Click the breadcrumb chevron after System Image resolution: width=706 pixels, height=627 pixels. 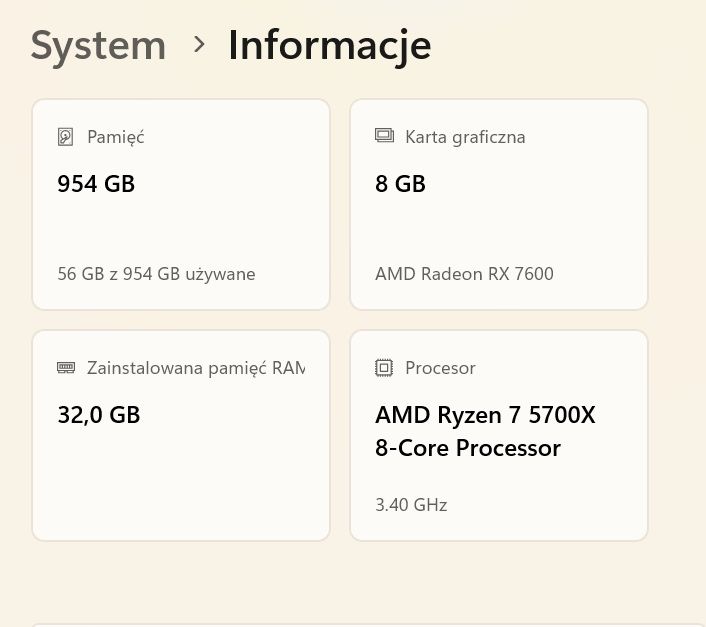tap(199, 44)
